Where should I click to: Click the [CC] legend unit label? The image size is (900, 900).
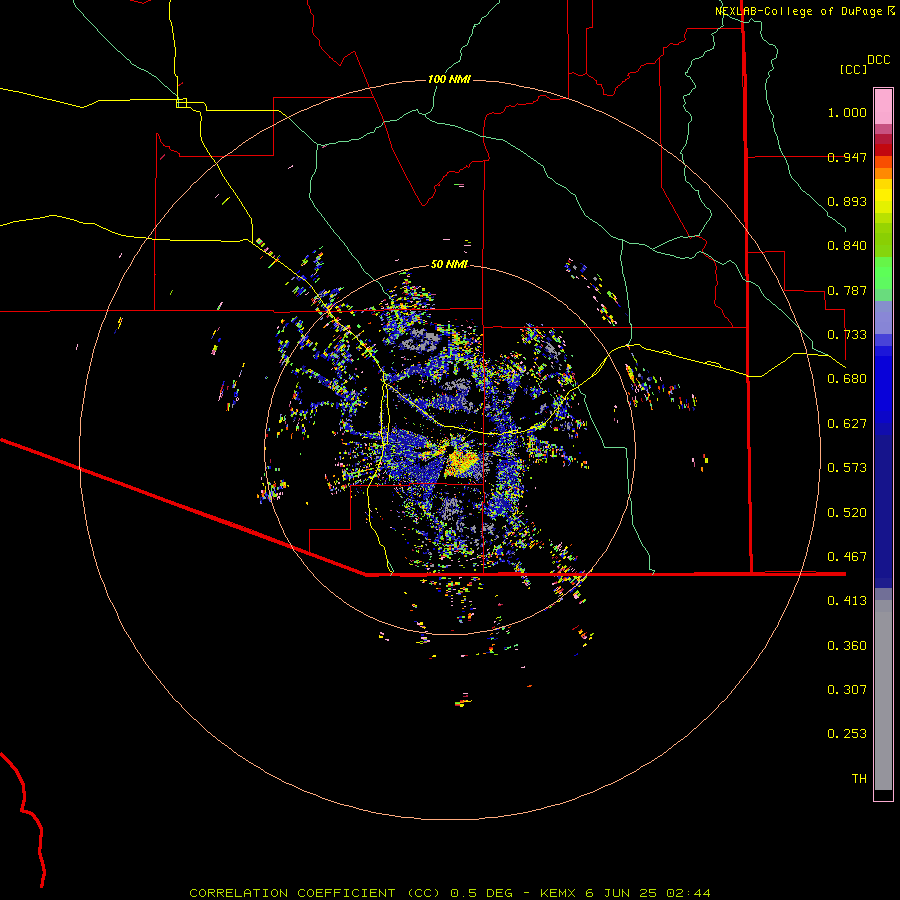854,69
